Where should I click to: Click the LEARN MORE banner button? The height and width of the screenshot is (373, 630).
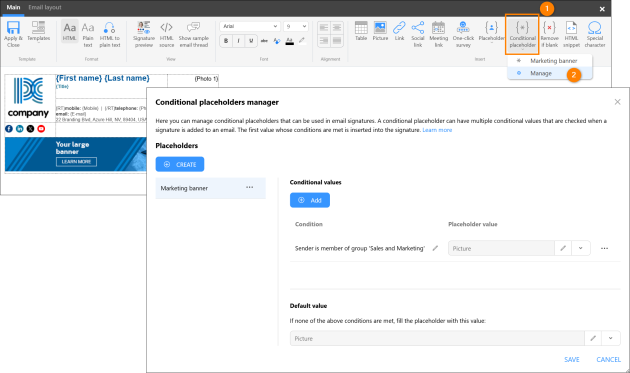tap(76, 162)
